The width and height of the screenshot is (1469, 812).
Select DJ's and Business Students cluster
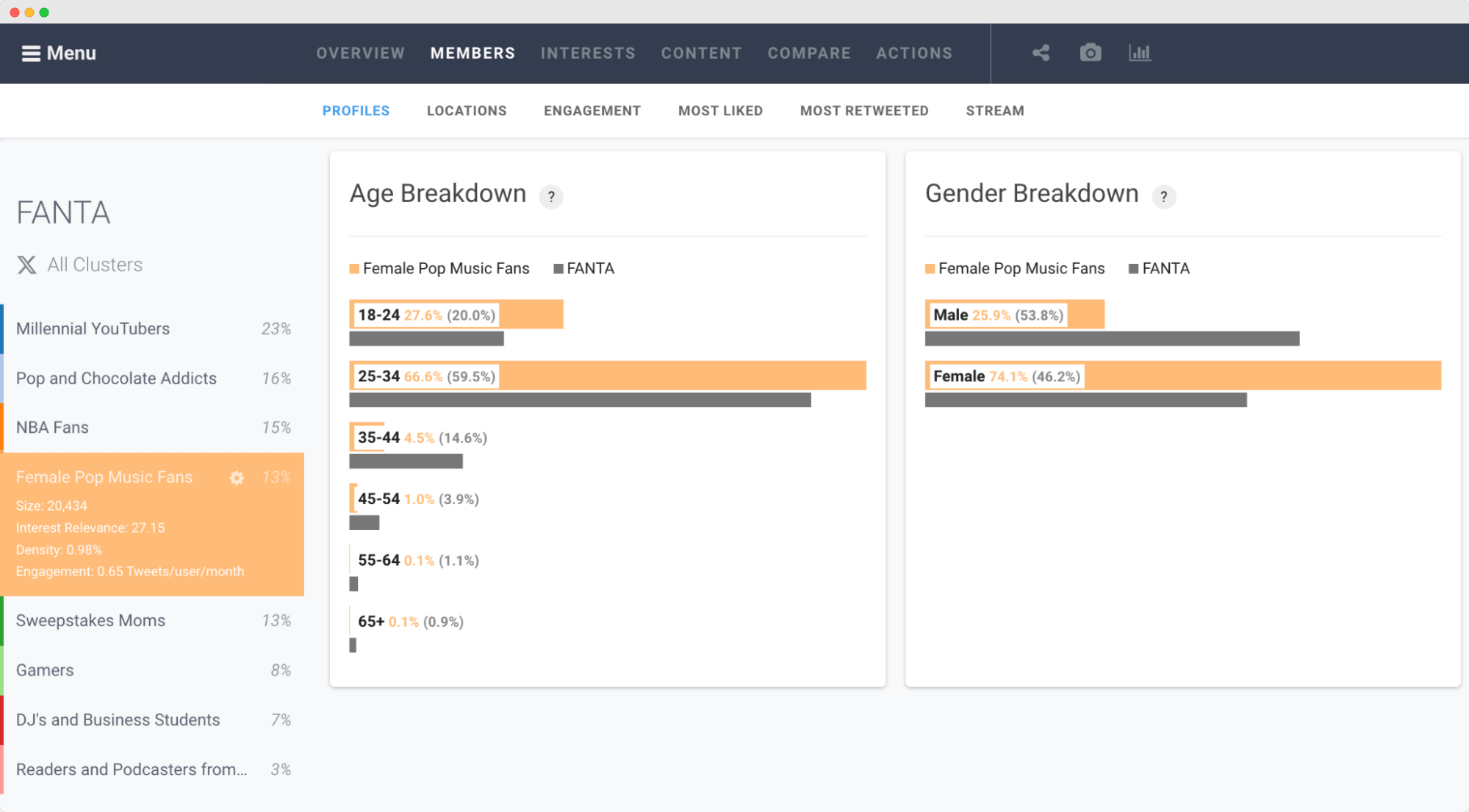(x=152, y=720)
